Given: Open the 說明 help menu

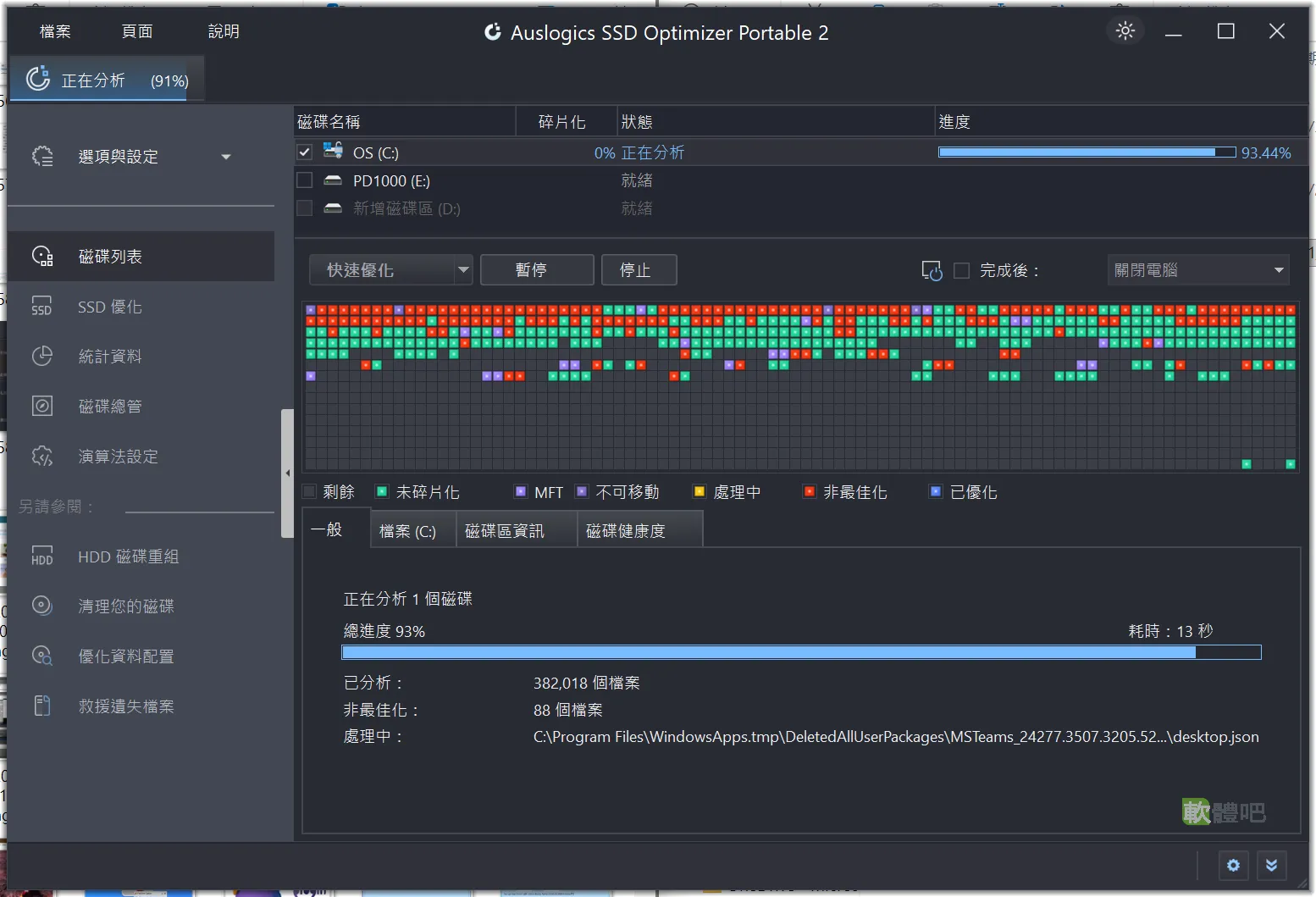Looking at the screenshot, I should pyautogui.click(x=224, y=31).
